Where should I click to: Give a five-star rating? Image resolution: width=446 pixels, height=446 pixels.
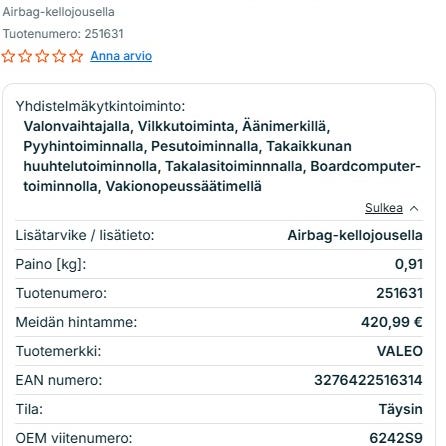(76, 56)
